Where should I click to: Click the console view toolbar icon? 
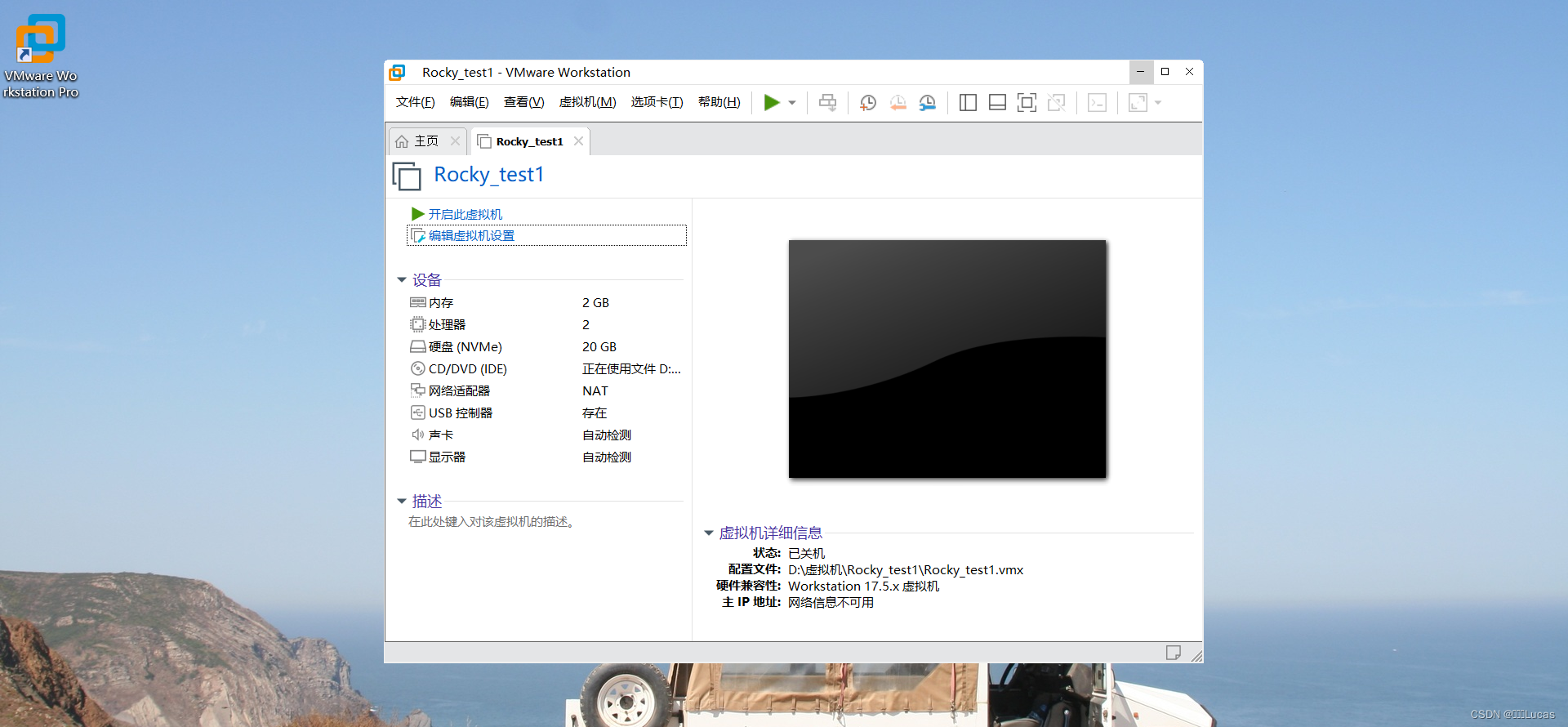(x=1097, y=102)
